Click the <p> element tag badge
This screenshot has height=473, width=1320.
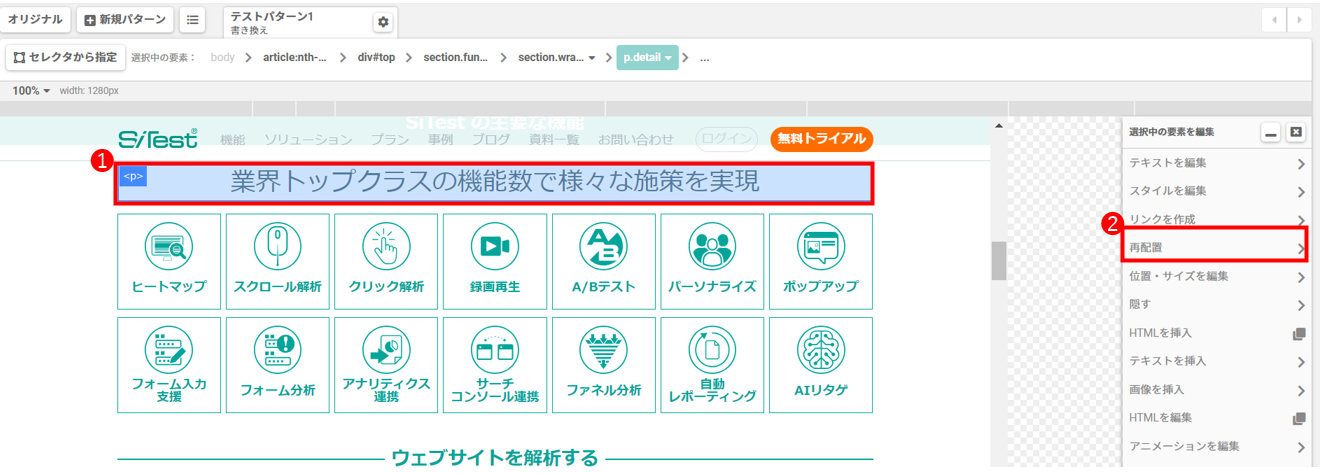coord(133,176)
